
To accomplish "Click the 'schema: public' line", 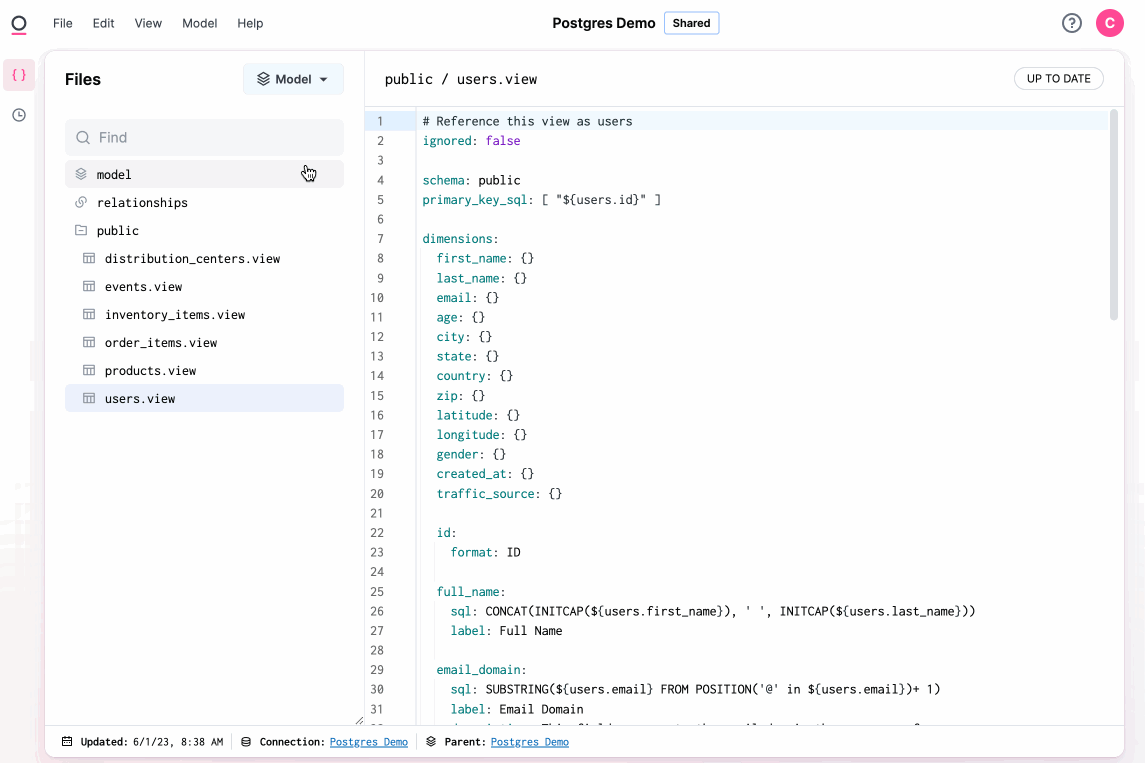I will pyautogui.click(x=471, y=180).
